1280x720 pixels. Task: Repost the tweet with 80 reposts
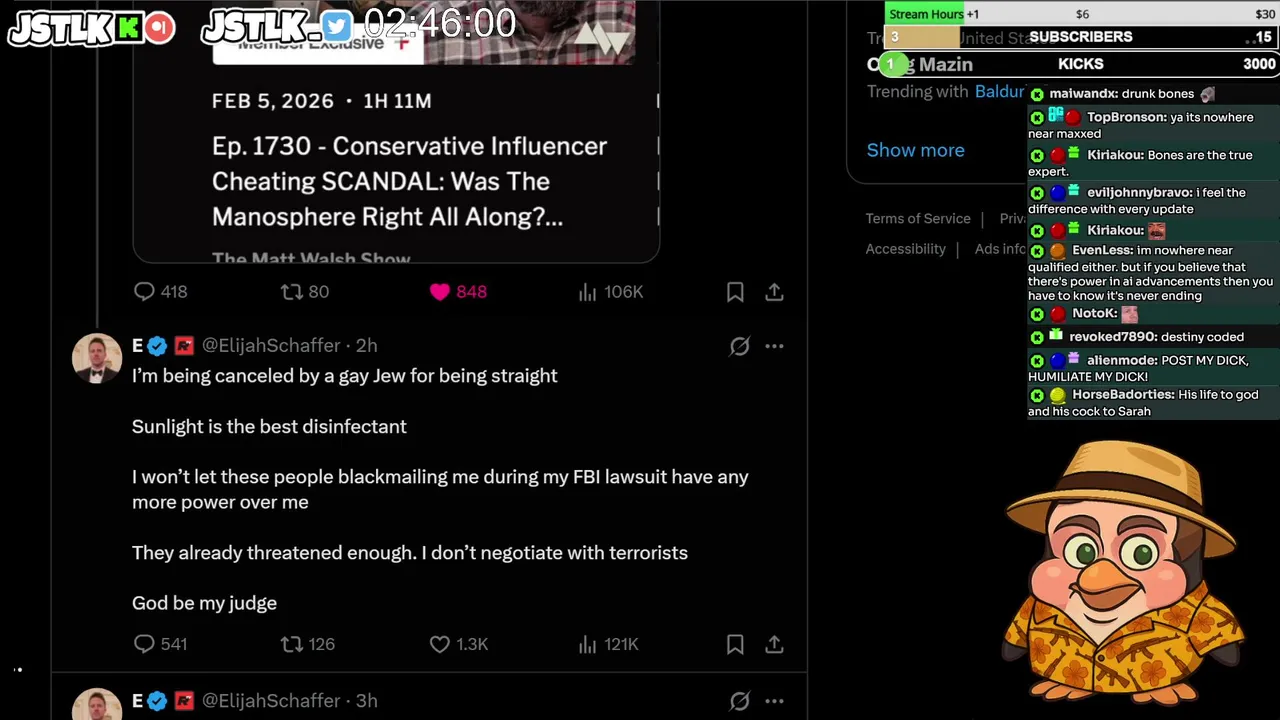tap(292, 292)
